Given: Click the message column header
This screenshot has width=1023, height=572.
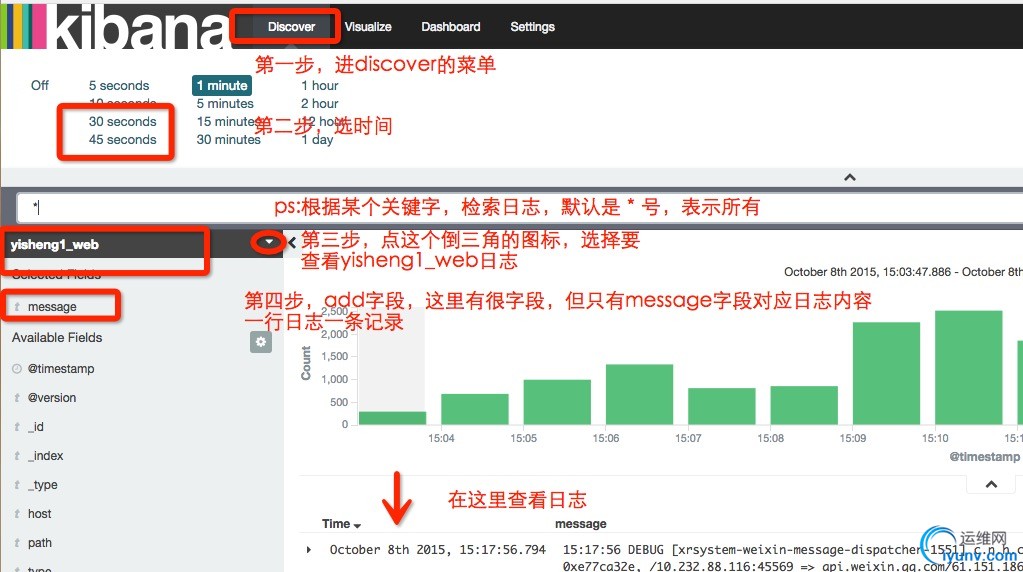Looking at the screenshot, I should point(581,524).
